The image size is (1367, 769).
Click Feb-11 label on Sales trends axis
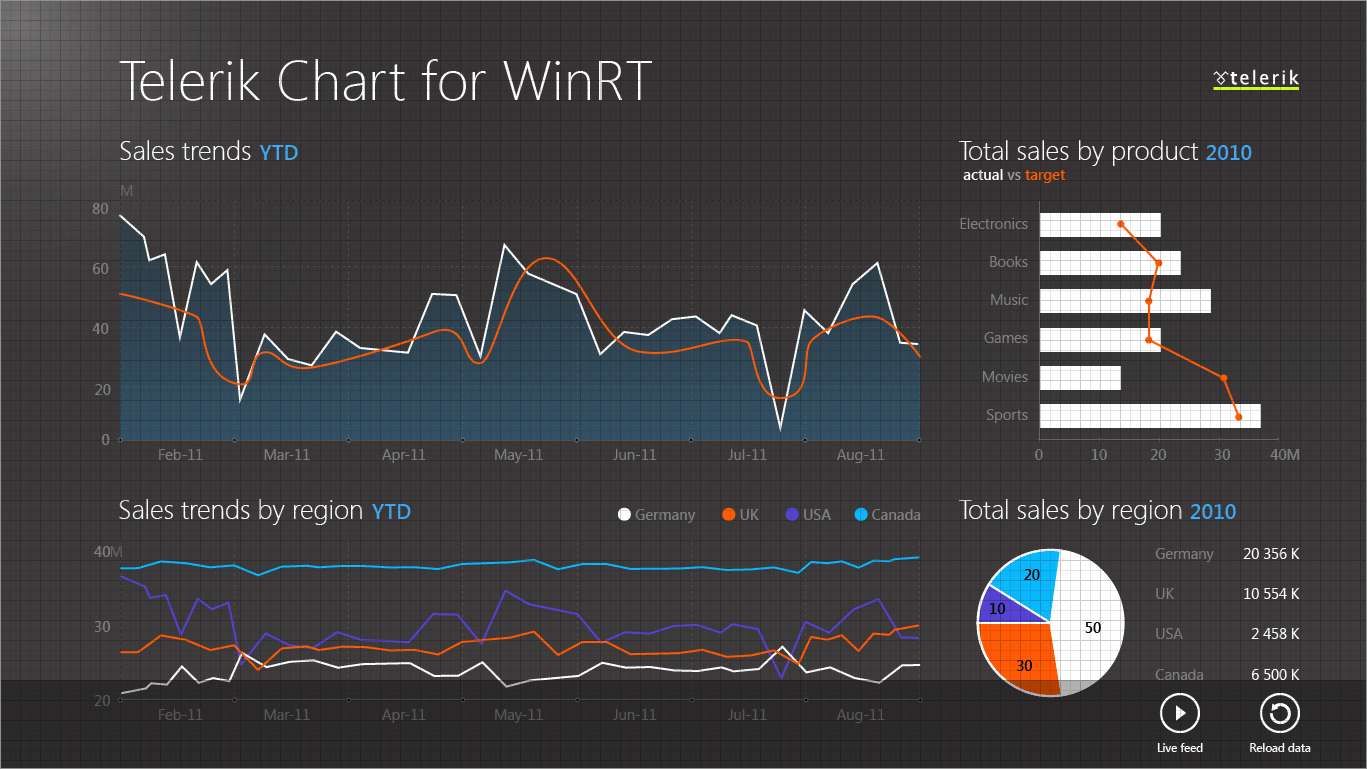click(x=181, y=454)
